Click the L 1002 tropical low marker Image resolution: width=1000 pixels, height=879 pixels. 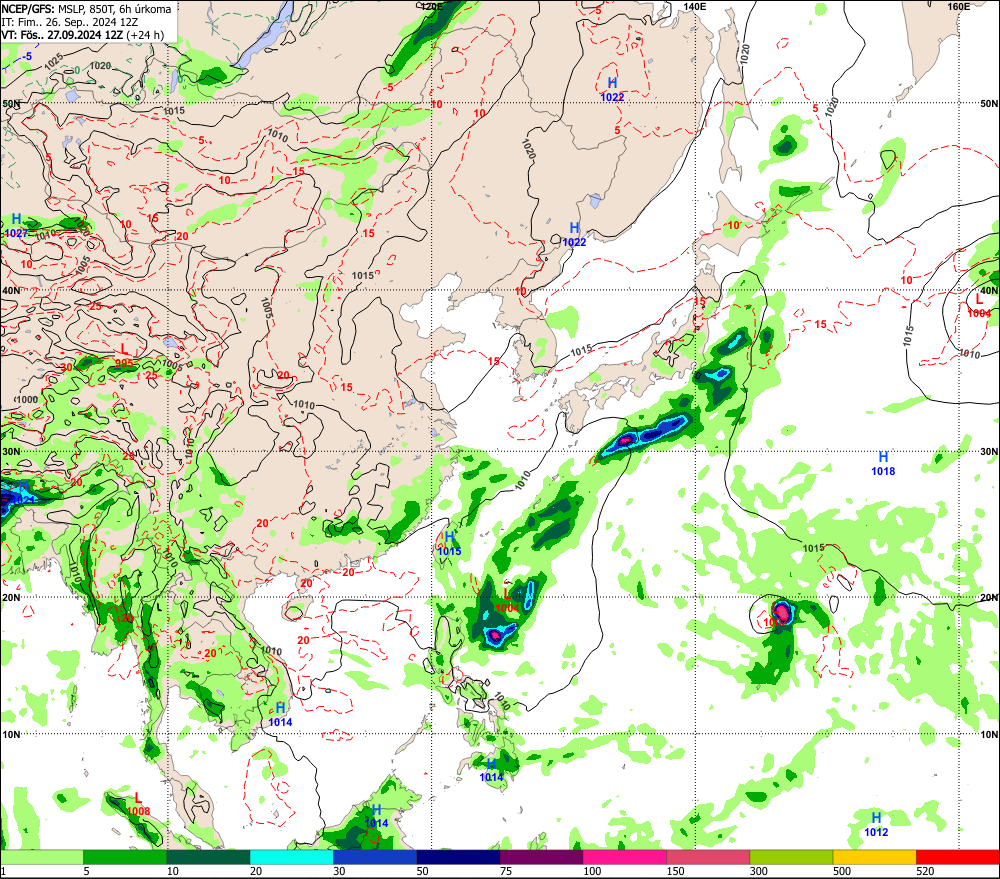pyautogui.click(x=777, y=615)
